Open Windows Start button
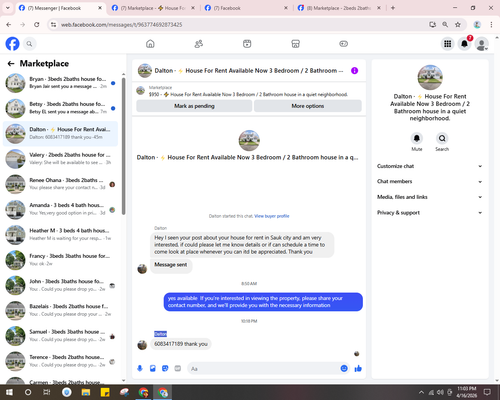Screen dimensions: 500x400 [x=9, y=392]
